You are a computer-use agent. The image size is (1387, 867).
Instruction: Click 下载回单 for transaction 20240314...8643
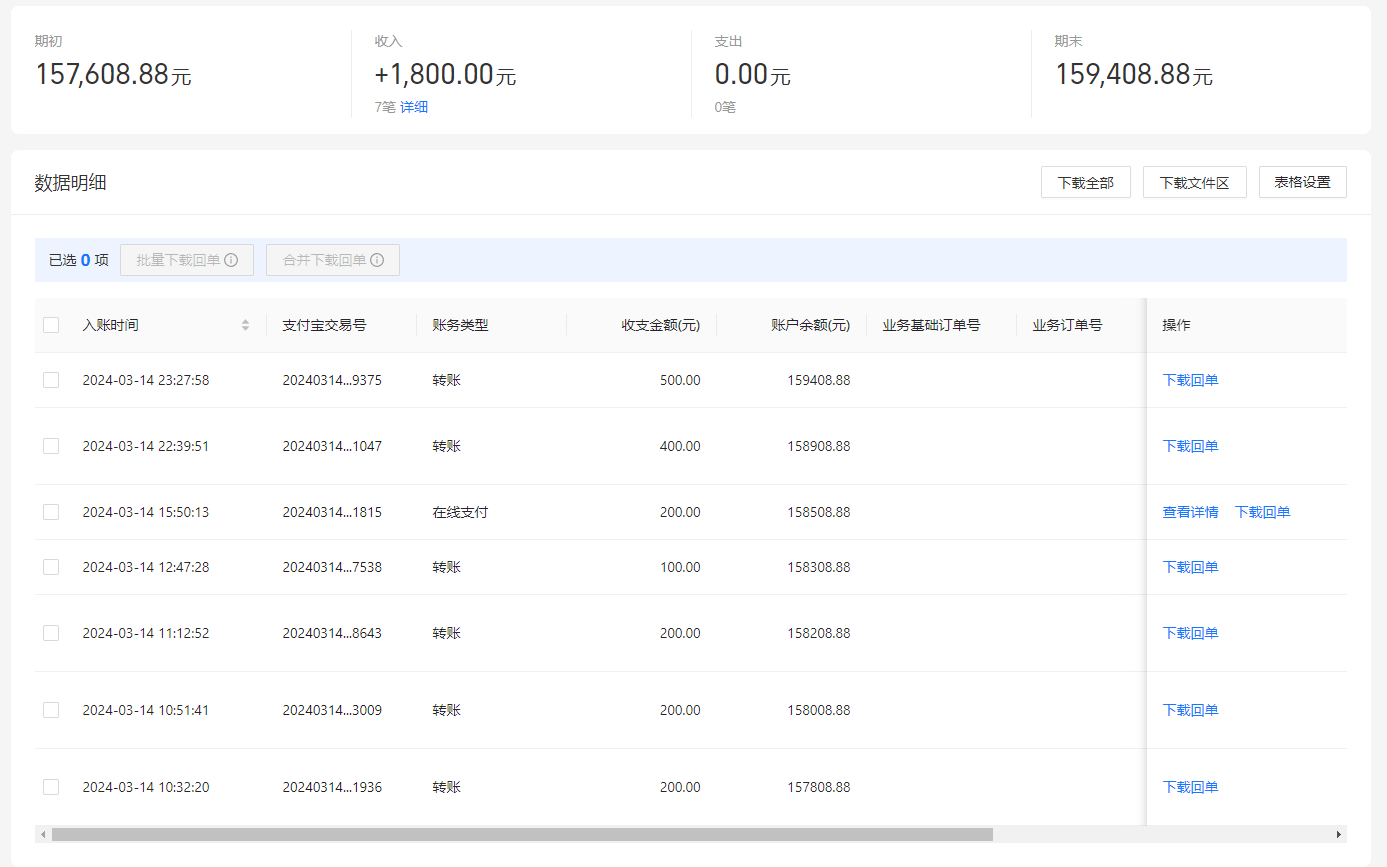1190,633
